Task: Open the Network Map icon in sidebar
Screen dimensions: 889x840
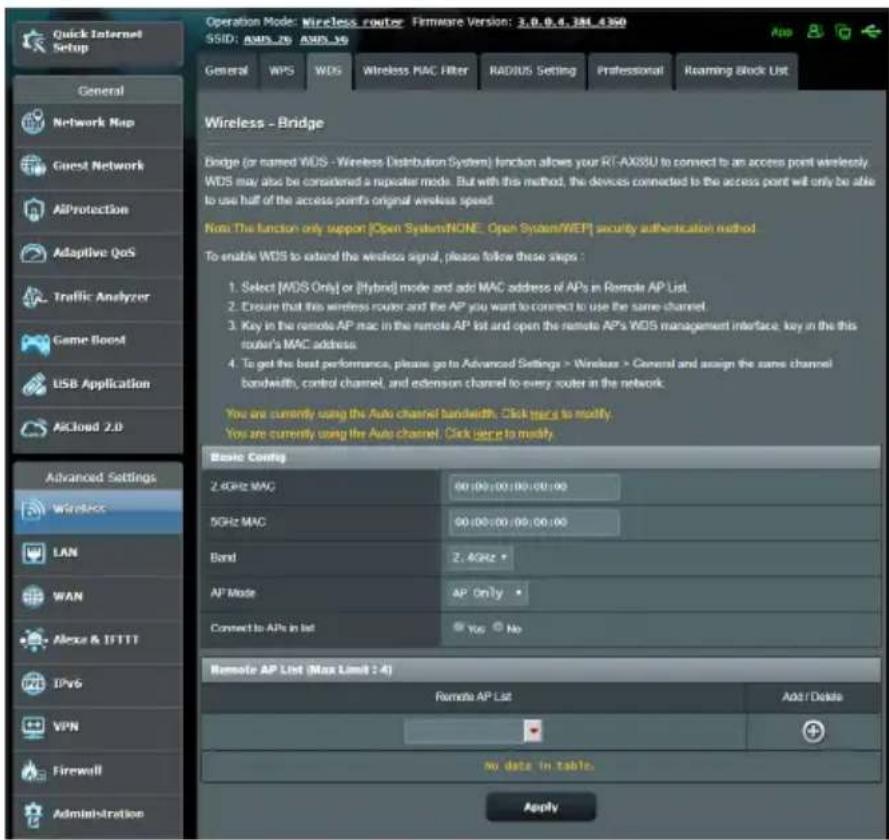Action: [33, 122]
